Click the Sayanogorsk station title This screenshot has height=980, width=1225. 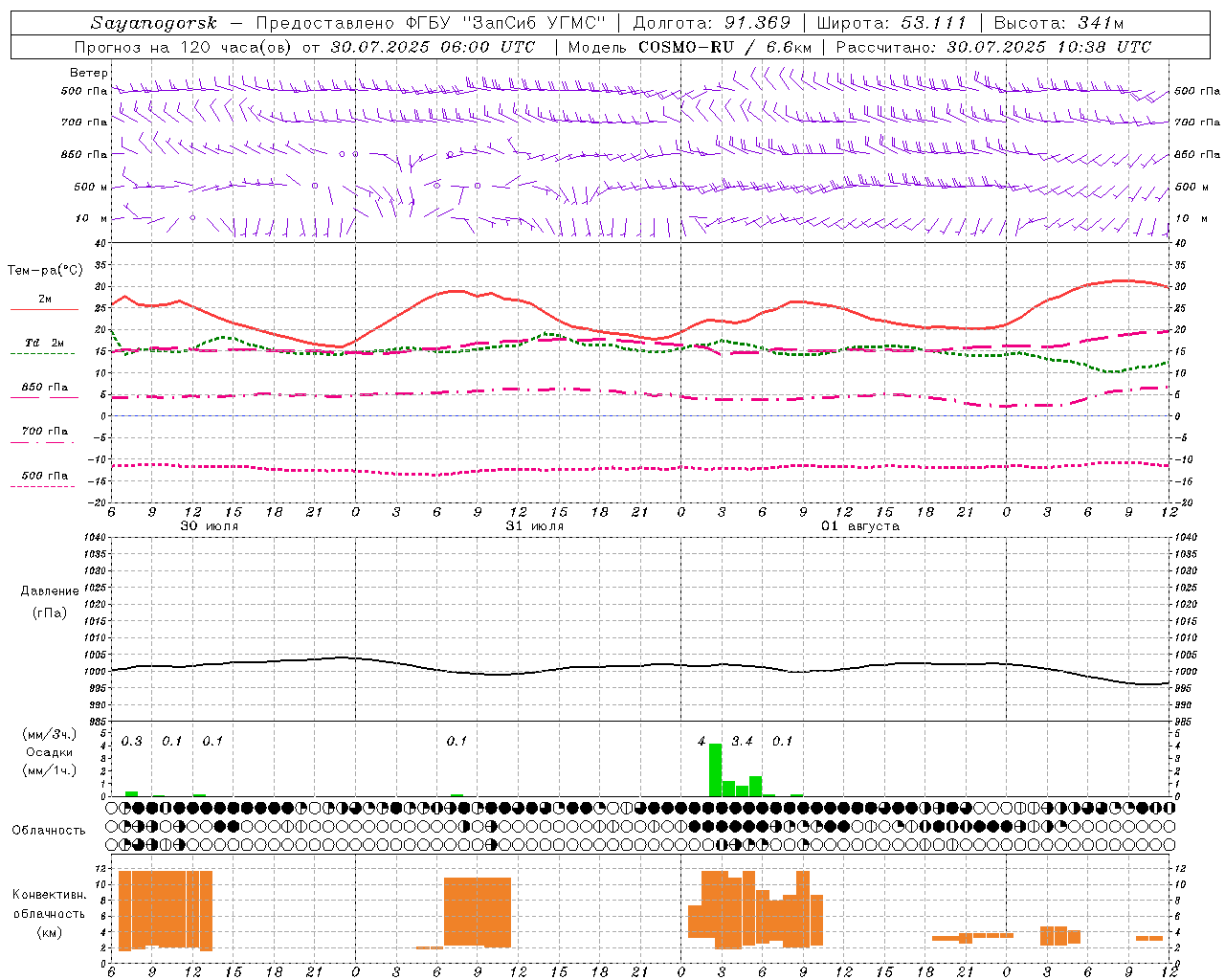click(x=154, y=23)
